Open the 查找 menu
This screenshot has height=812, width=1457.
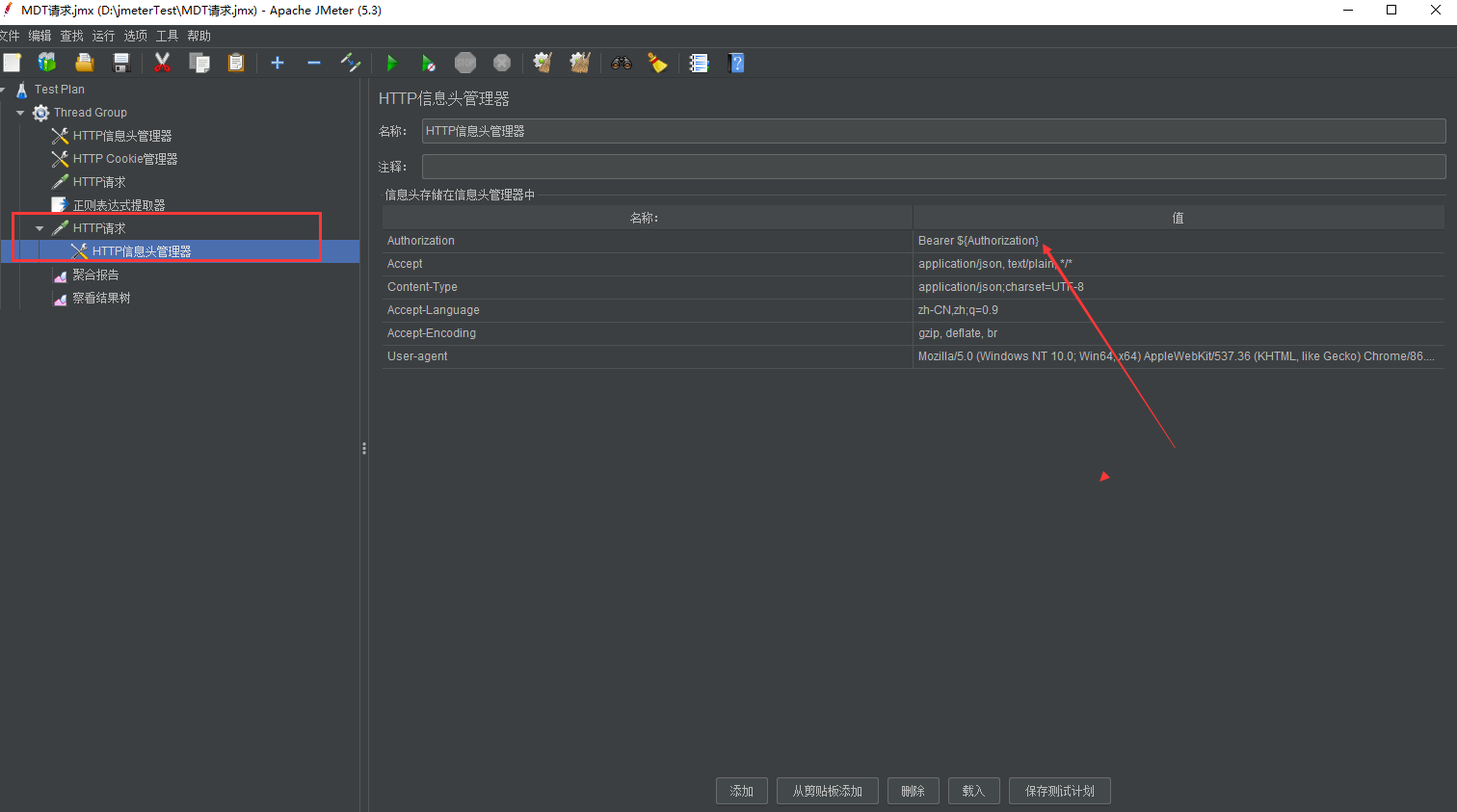71,36
